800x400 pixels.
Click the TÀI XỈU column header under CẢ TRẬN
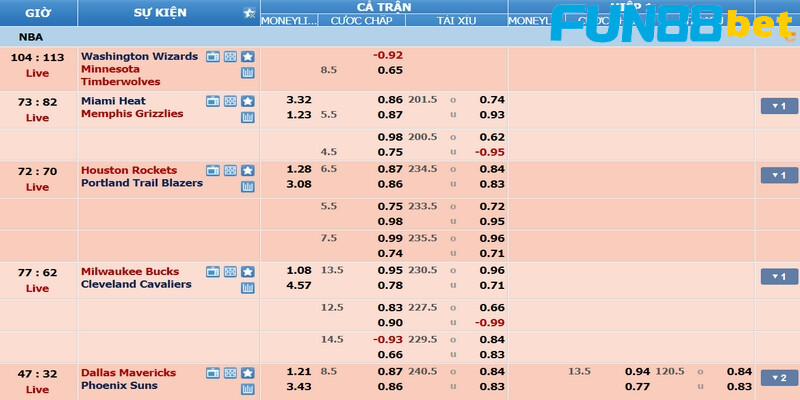tap(457, 20)
